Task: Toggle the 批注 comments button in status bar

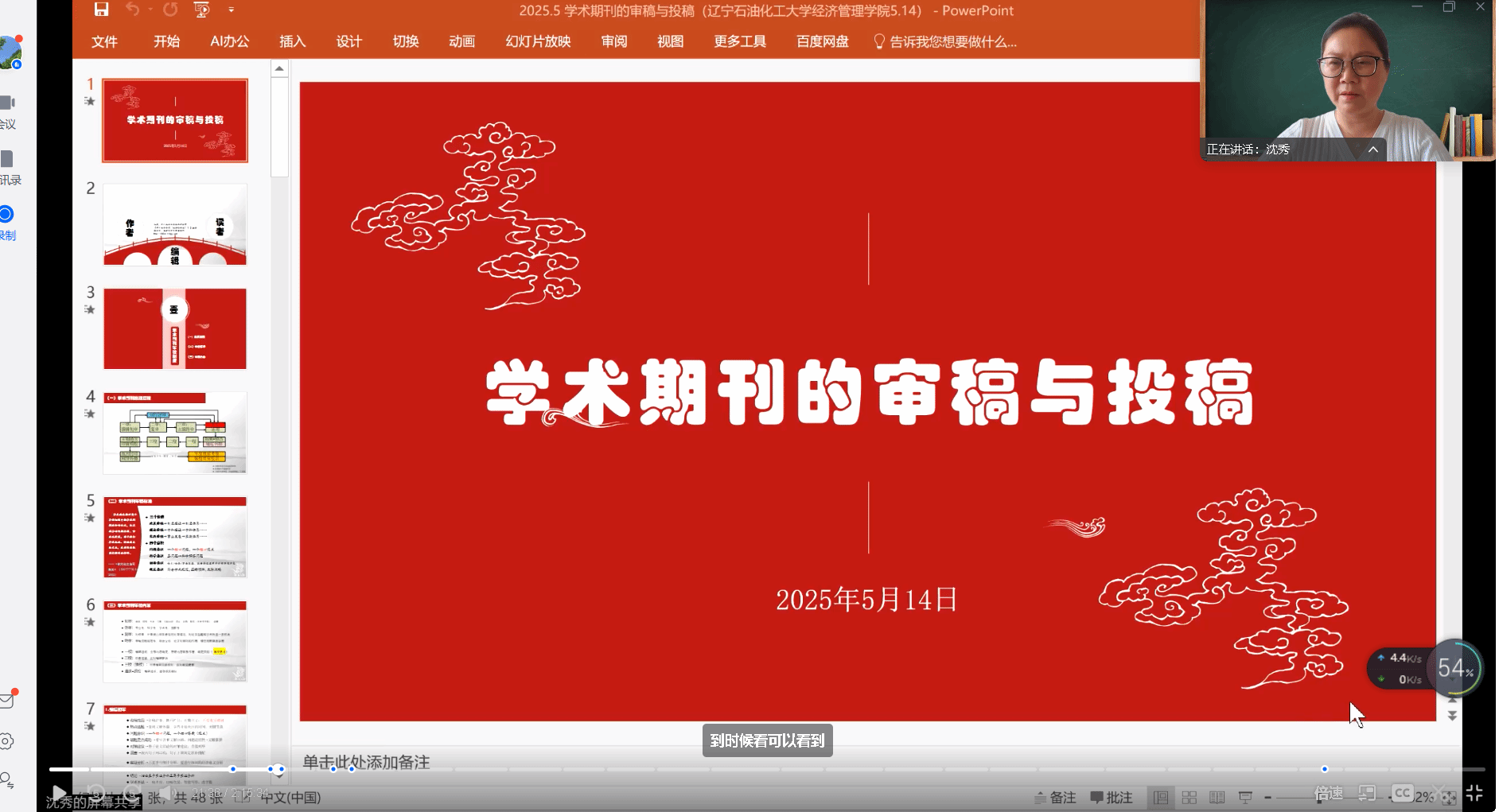Action: [1111, 797]
